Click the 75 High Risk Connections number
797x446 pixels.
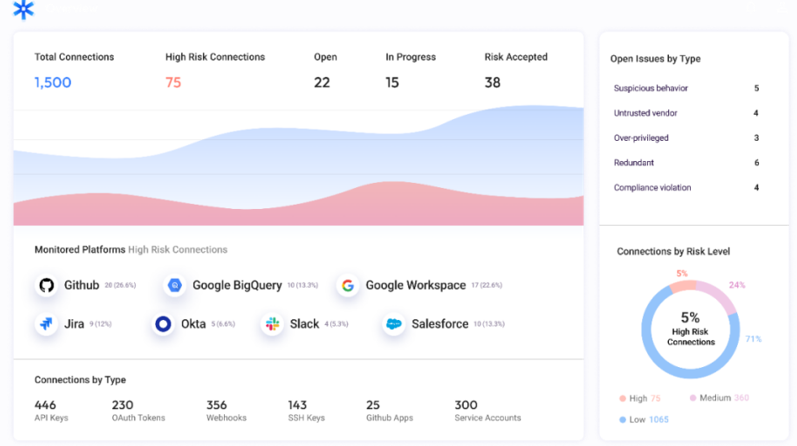click(173, 83)
